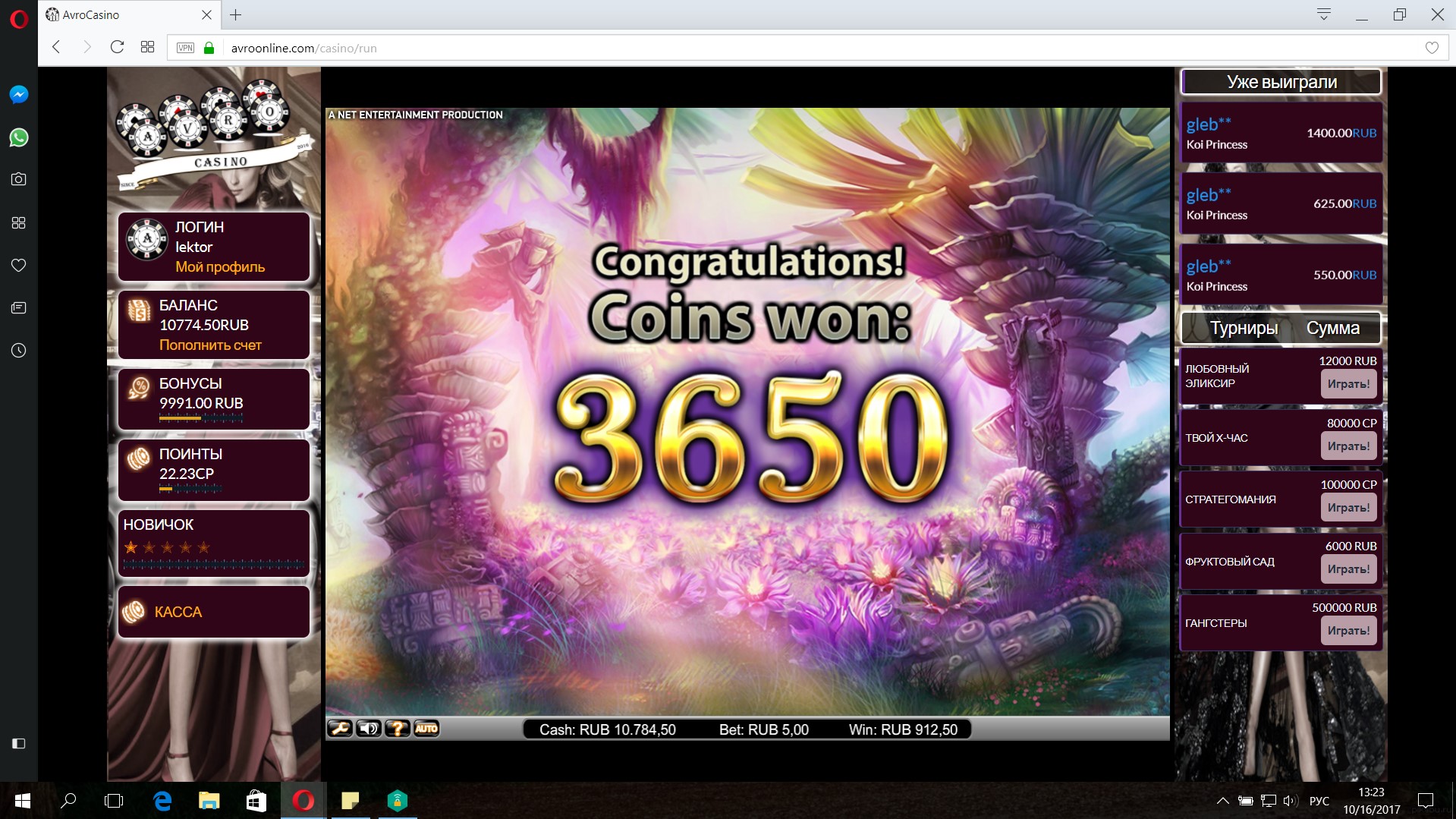This screenshot has width=1456, height=819.
Task: Go forward to the next page
Action: click(x=86, y=47)
